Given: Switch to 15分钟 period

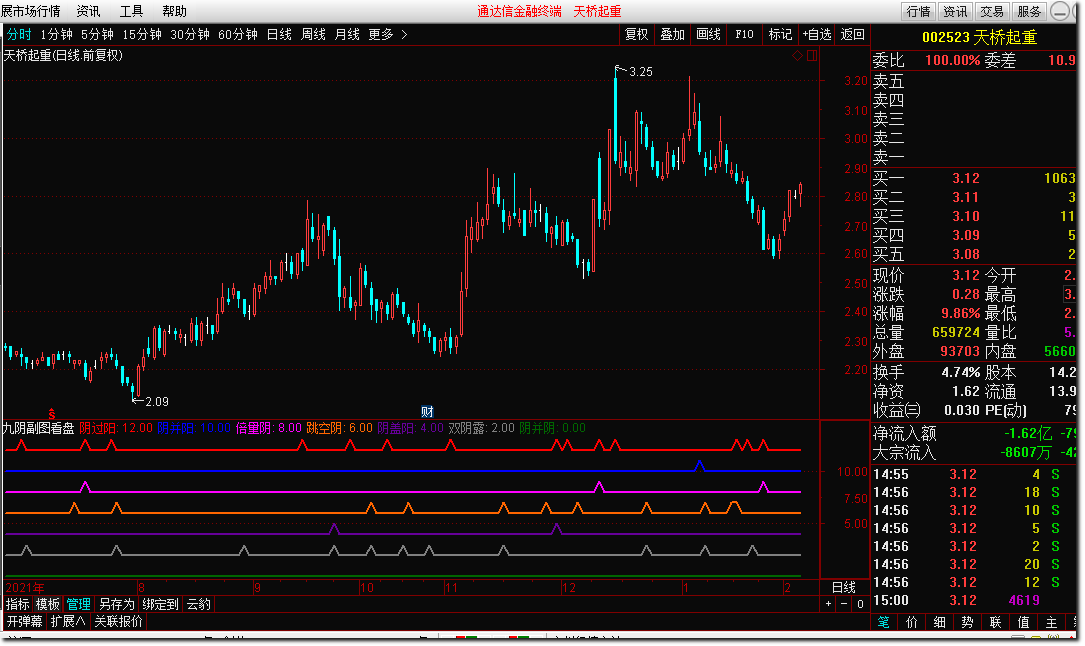Looking at the screenshot, I should click(142, 34).
